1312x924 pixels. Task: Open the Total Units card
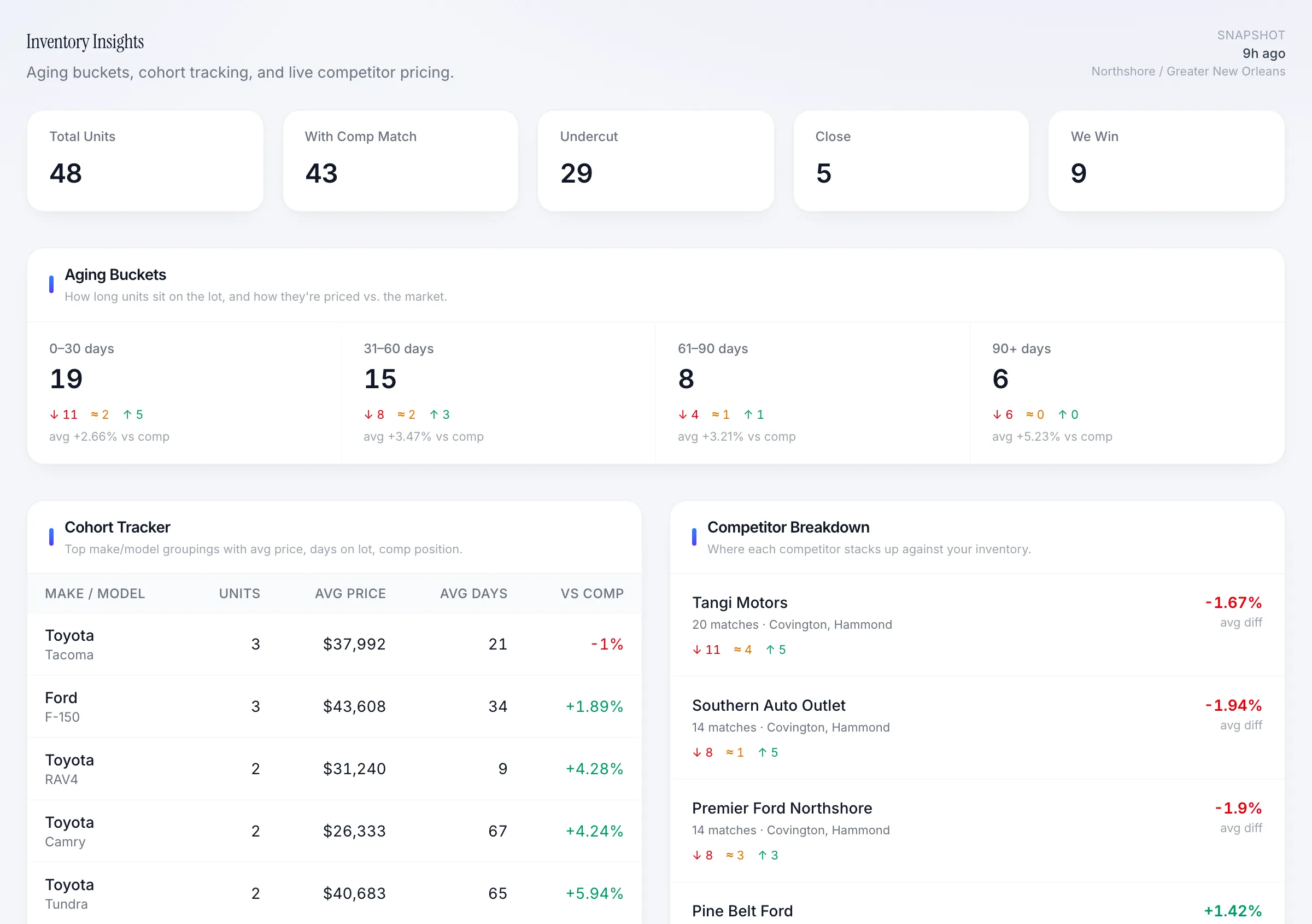(x=145, y=161)
